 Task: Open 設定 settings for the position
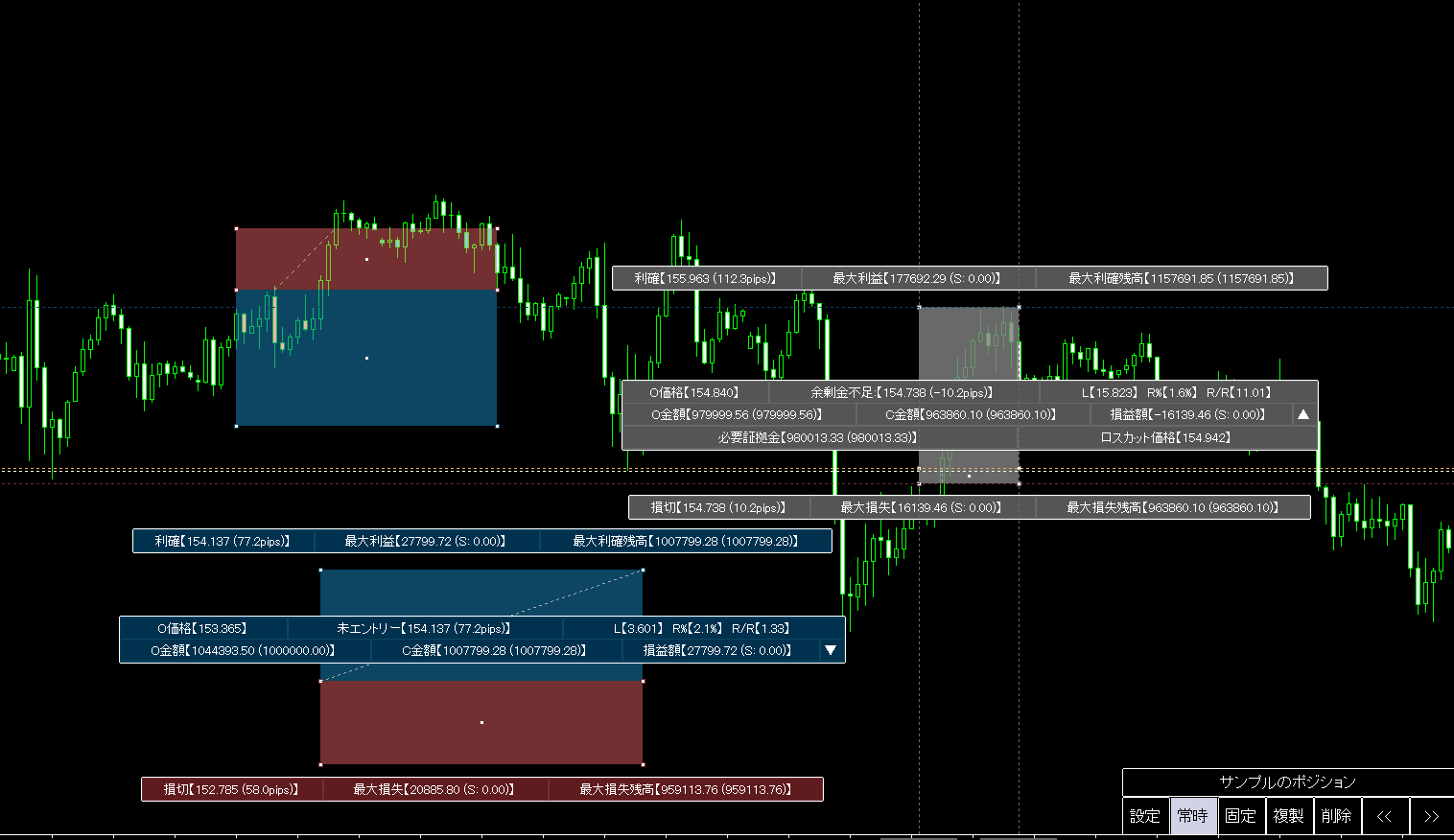click(1145, 816)
